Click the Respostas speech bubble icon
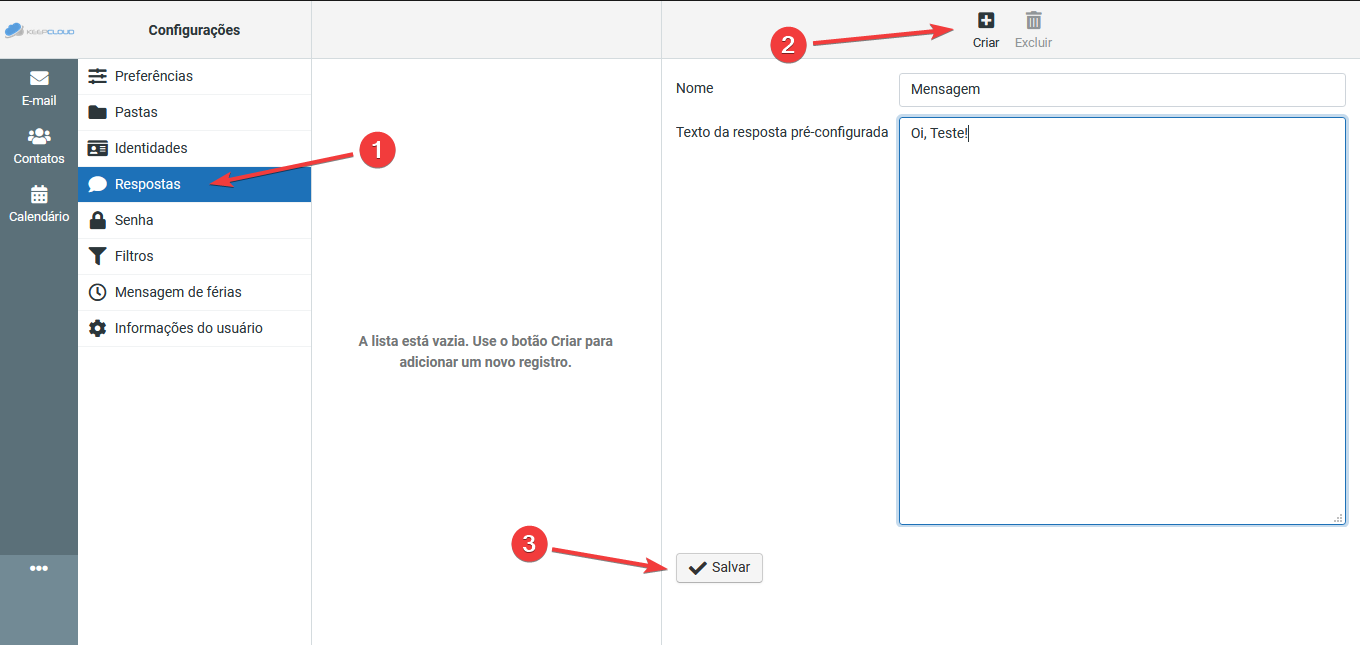Viewport: 1360px width, 645px height. pyautogui.click(x=97, y=184)
